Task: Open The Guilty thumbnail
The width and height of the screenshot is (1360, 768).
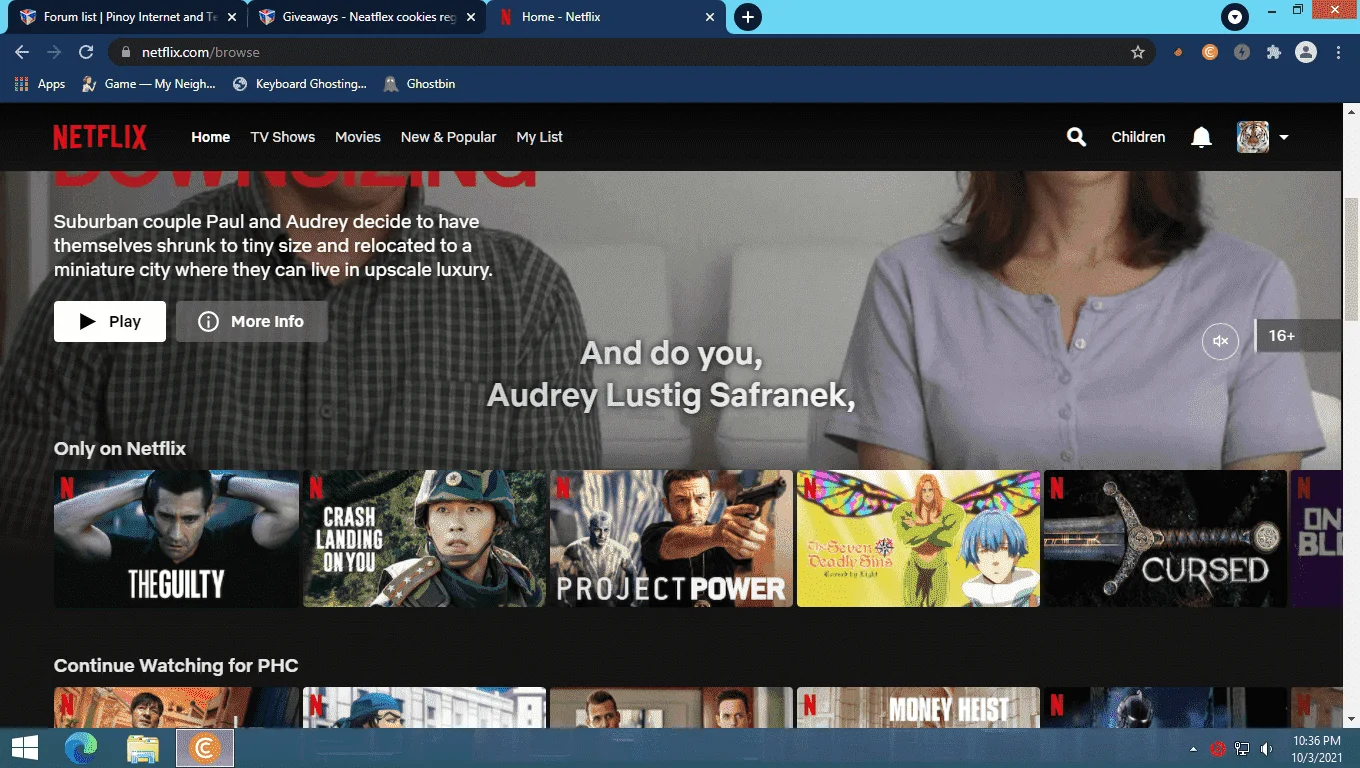Action: click(x=176, y=539)
